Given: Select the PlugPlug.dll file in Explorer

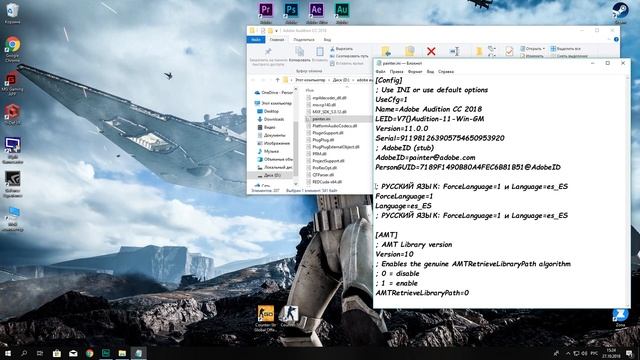Looking at the screenshot, I should [x=320, y=140].
